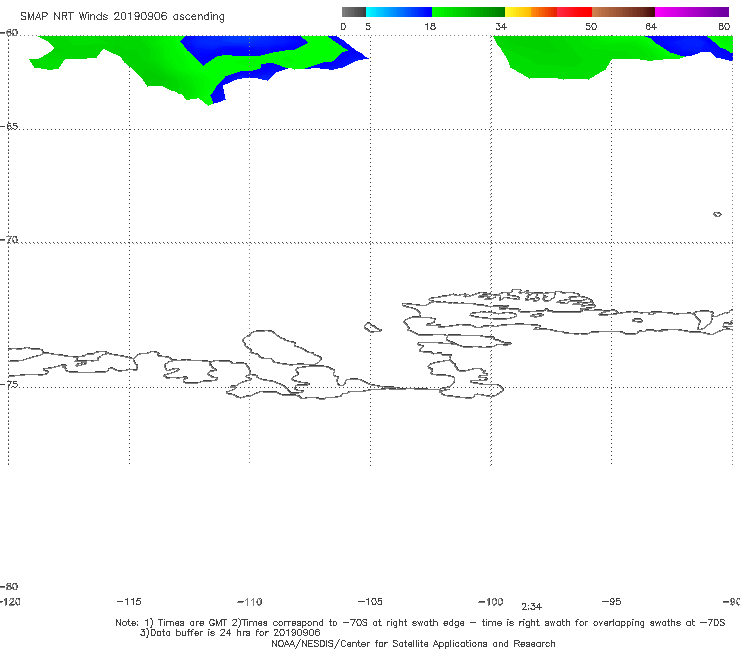740x650 pixels.
Task: Click the 'NOAA/NESDIS/Center for Satellite Applications and Research' credit
Action: coord(413,643)
